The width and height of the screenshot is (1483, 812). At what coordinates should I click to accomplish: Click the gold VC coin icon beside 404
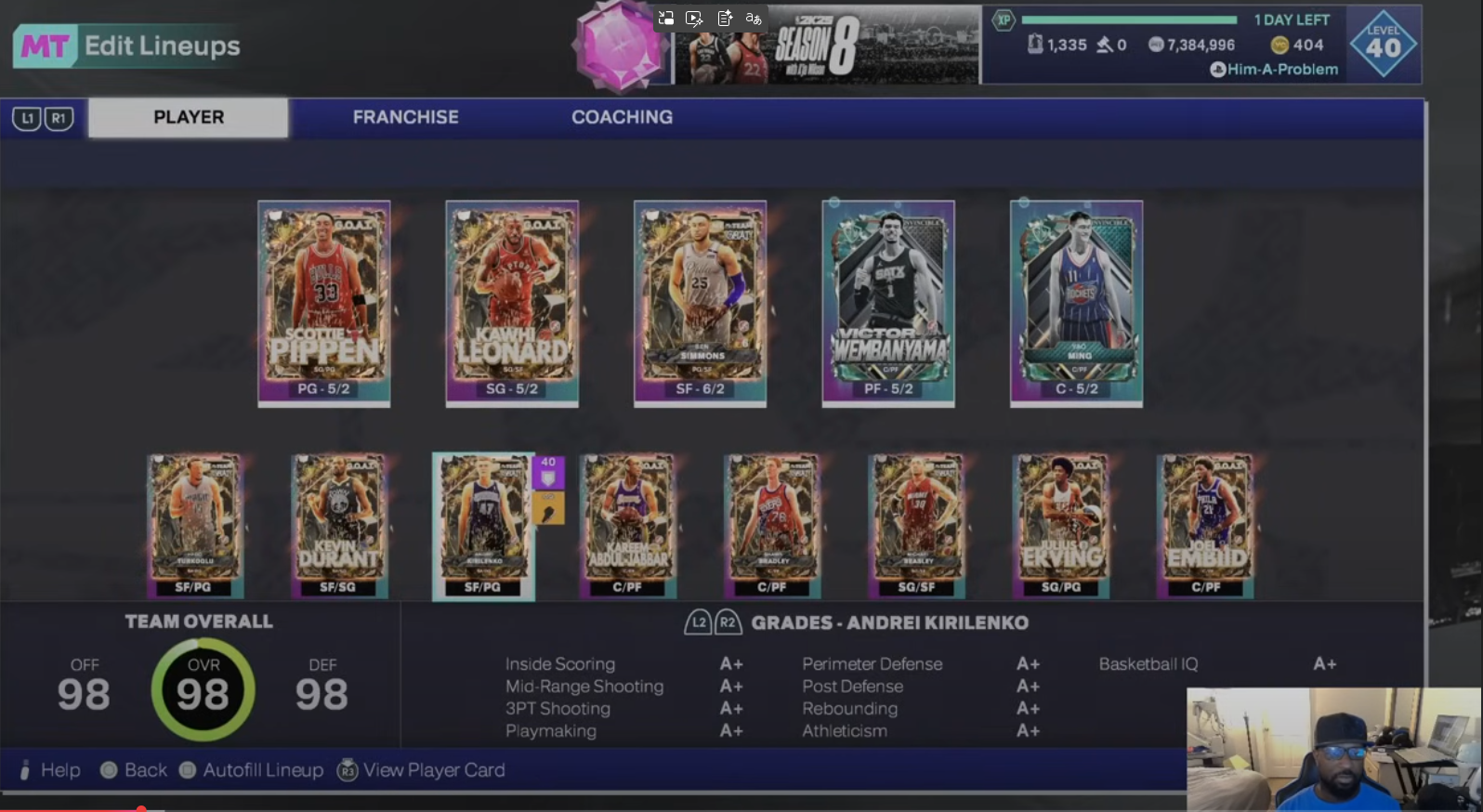pos(1280,45)
